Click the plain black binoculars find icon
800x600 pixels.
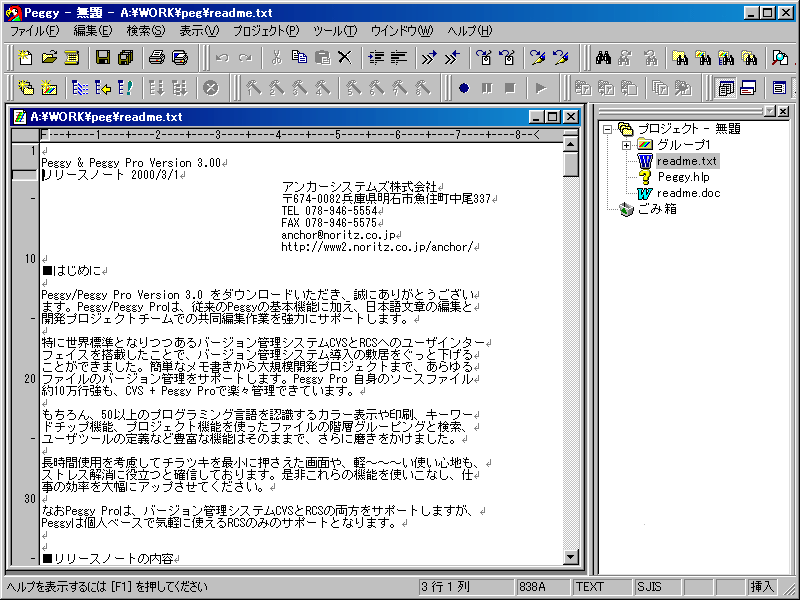[x=603, y=58]
